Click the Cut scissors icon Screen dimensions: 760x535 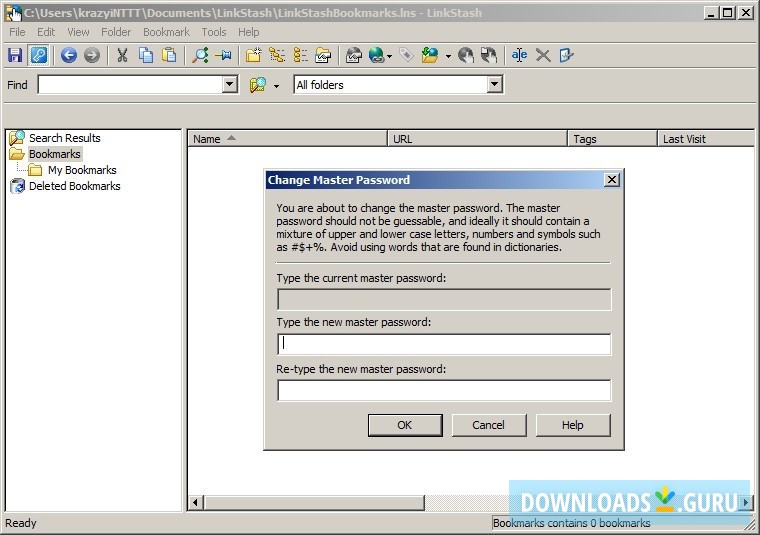click(122, 55)
